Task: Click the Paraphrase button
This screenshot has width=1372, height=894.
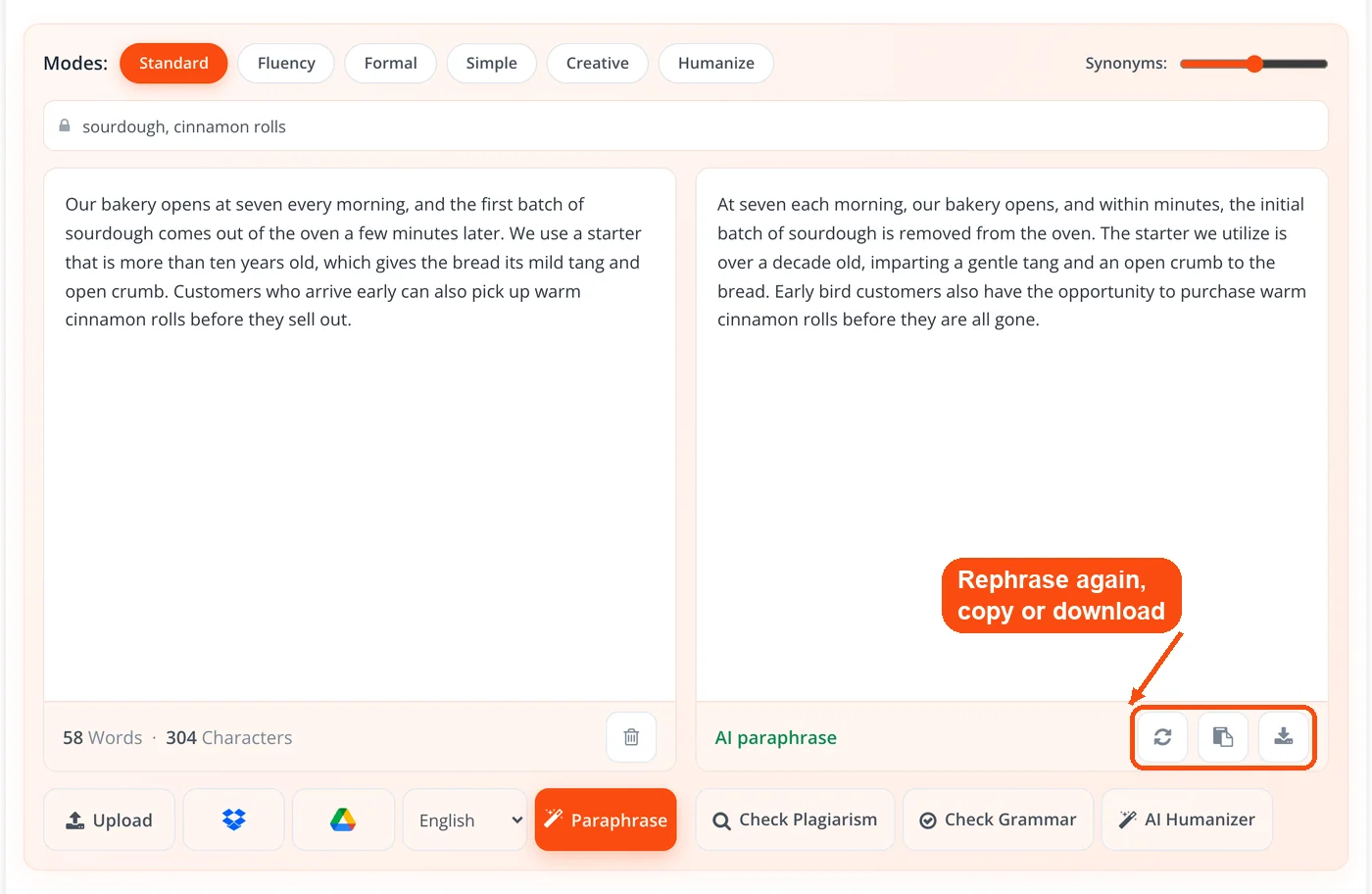Action: 606,819
